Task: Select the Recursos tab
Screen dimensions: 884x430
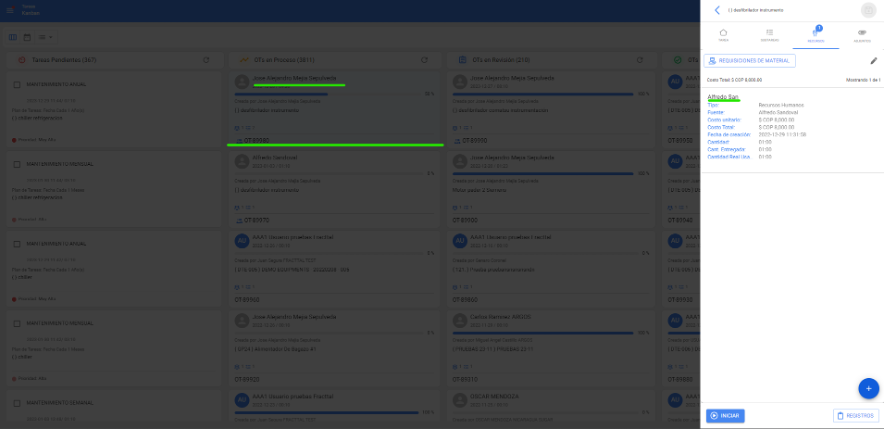Action: coord(816,35)
